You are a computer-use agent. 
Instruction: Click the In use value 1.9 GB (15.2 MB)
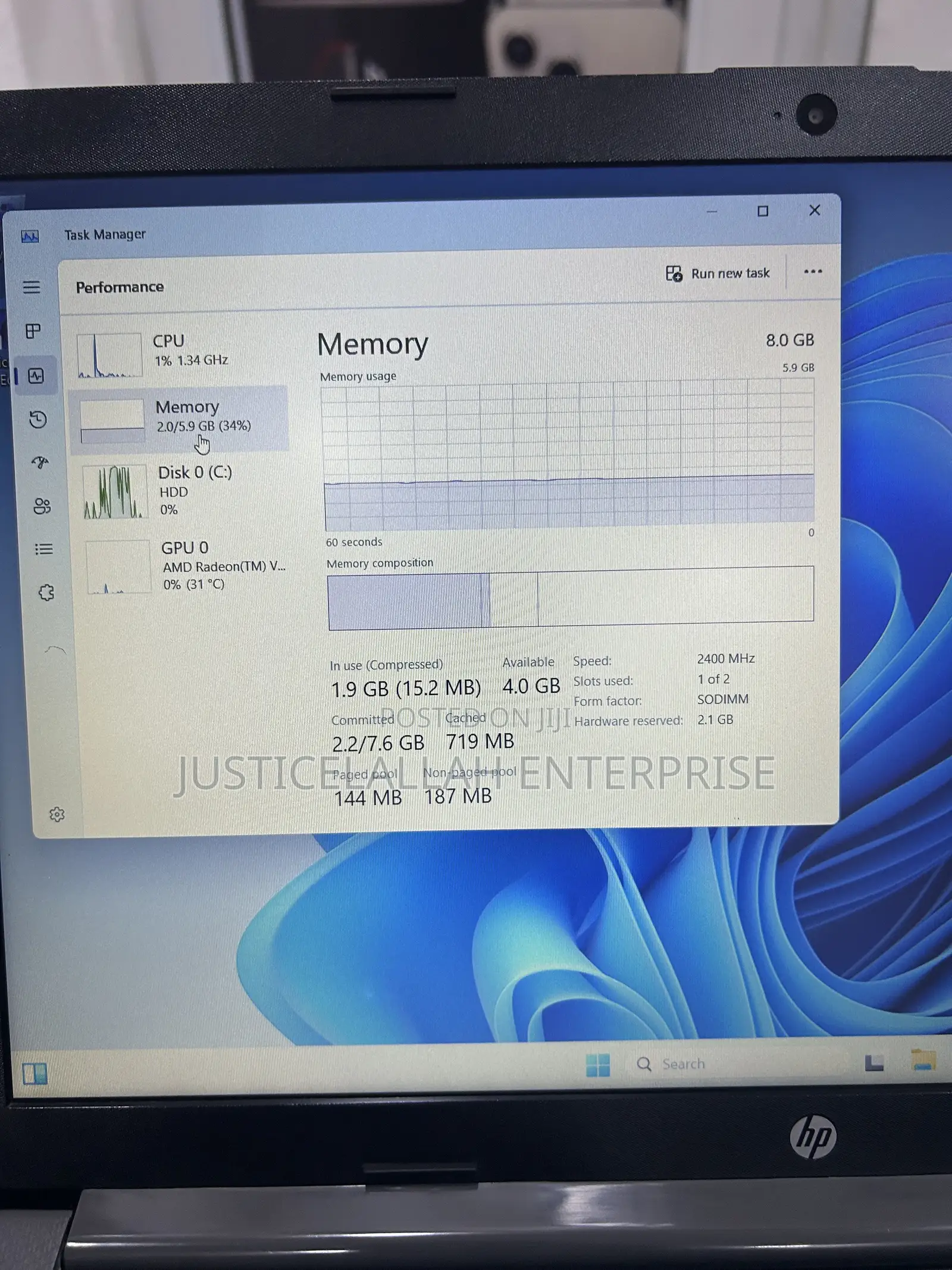[x=406, y=689]
